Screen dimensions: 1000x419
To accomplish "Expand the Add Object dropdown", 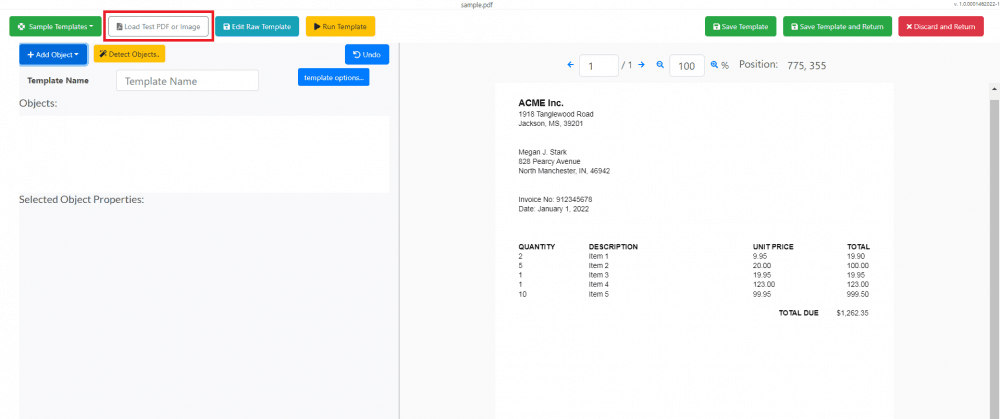I will click(53, 54).
